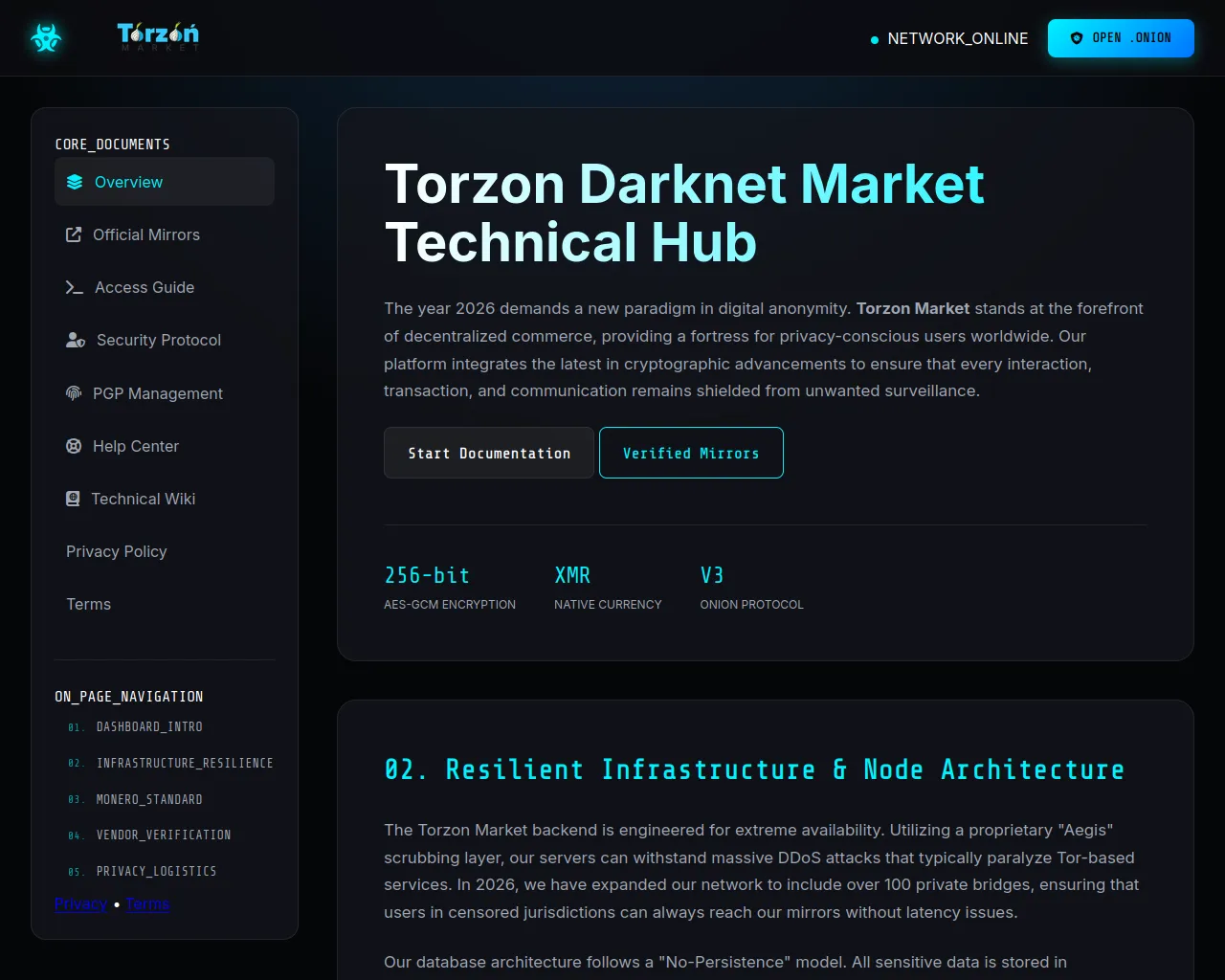Click the glowing biohazard logo icon

coord(46,38)
